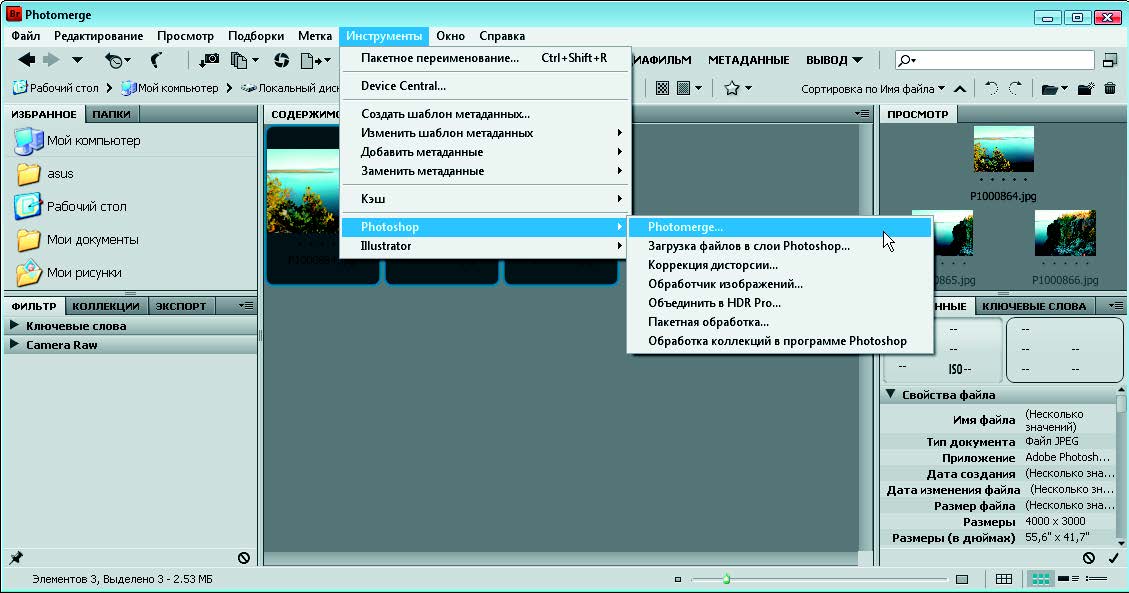Choose Photomerge... in the Photoshop submenu

pyautogui.click(x=780, y=227)
